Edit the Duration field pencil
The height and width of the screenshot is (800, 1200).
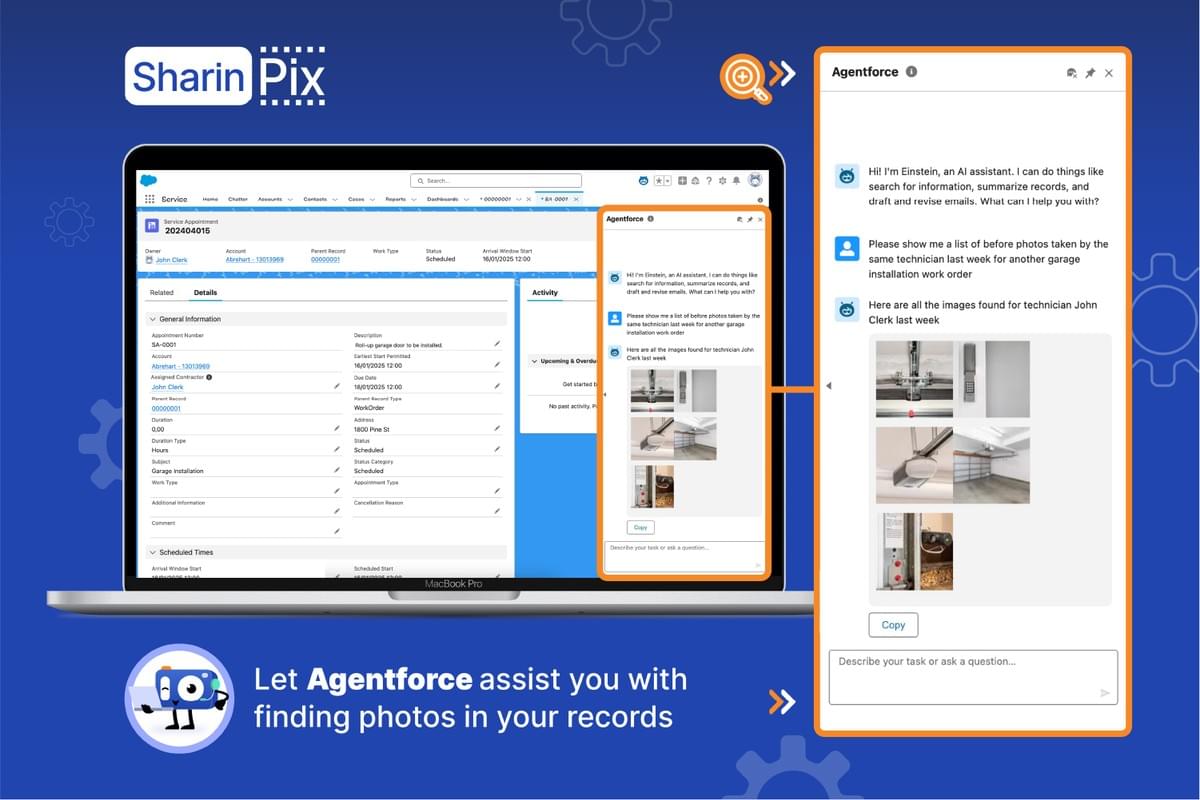pyautogui.click(x=337, y=428)
